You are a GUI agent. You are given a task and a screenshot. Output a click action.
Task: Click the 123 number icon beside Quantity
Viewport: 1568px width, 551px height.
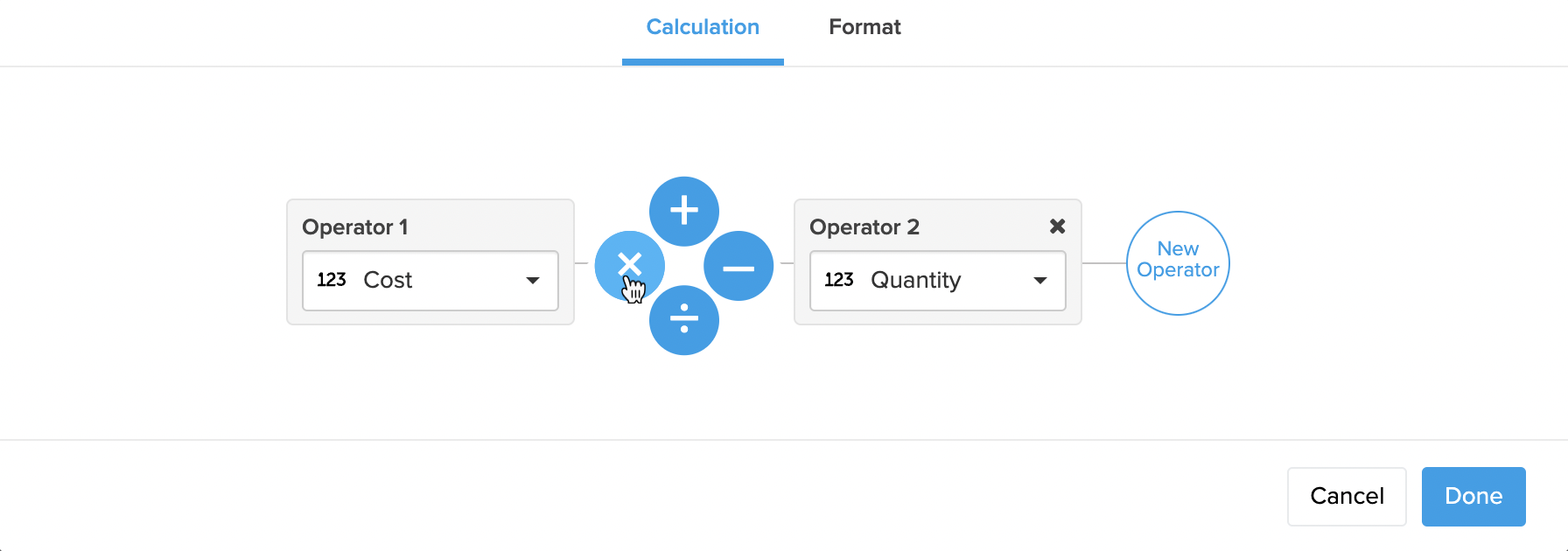pyautogui.click(x=839, y=280)
